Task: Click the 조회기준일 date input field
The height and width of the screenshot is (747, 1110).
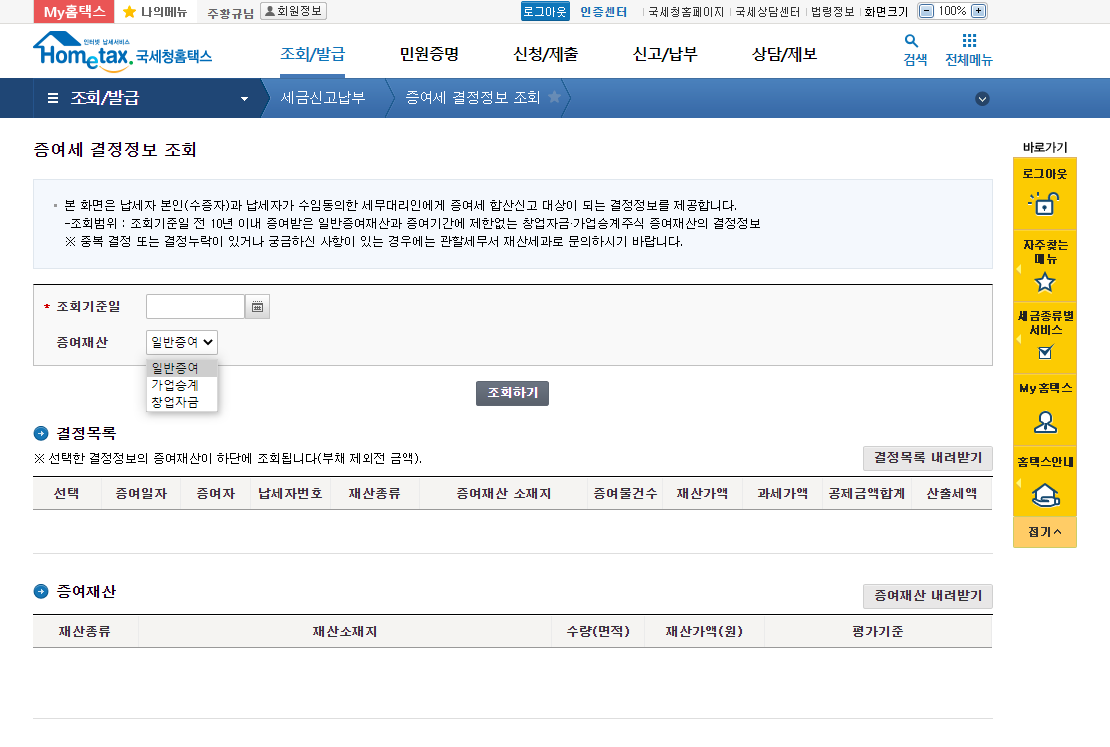Action: tap(195, 307)
